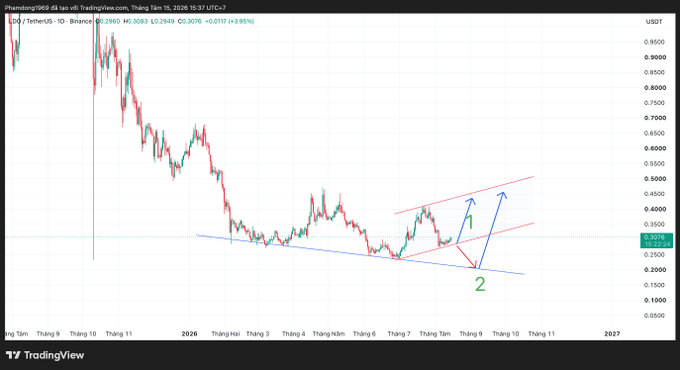
Task: Click the 2026 year label on time axis
Action: (x=190, y=334)
